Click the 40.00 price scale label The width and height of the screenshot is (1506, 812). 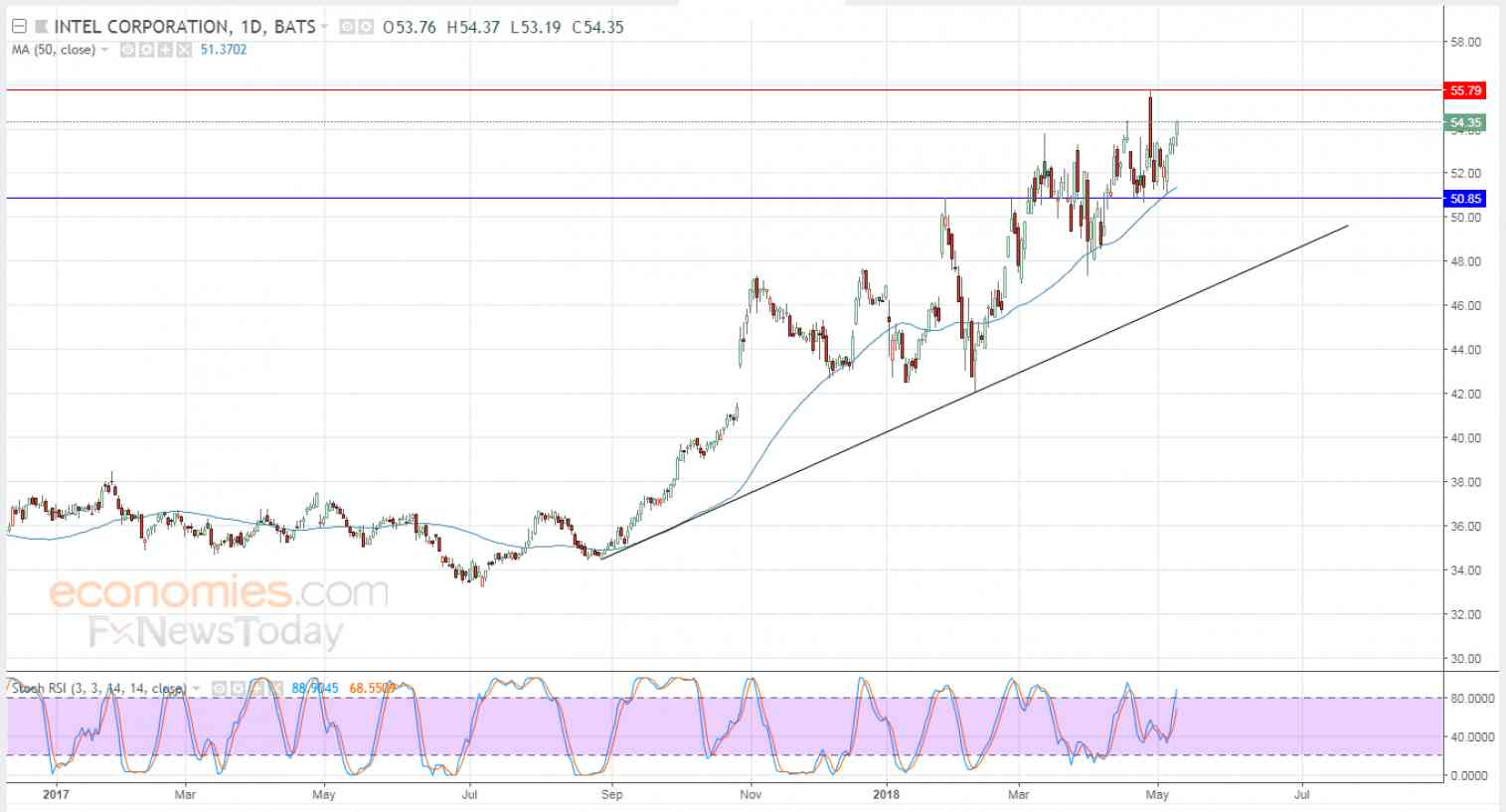pos(1466,438)
